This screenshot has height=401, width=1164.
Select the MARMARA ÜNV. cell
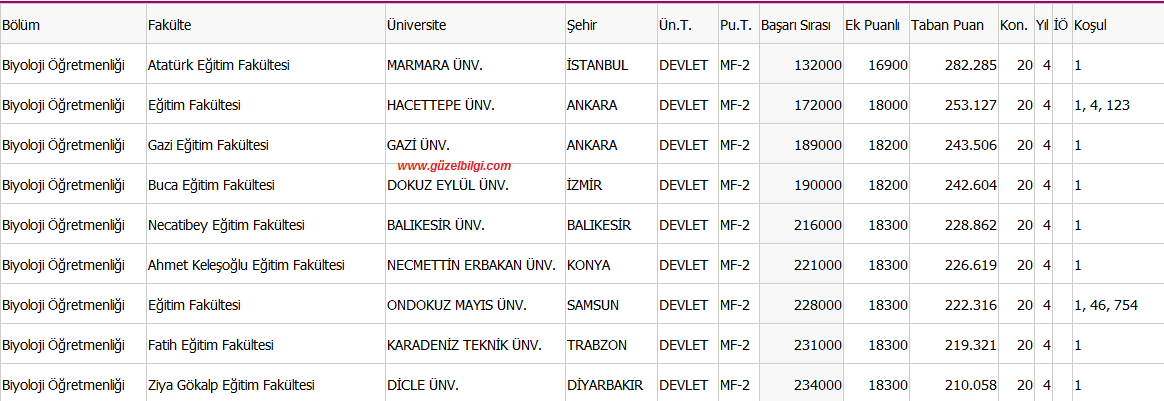click(x=435, y=66)
